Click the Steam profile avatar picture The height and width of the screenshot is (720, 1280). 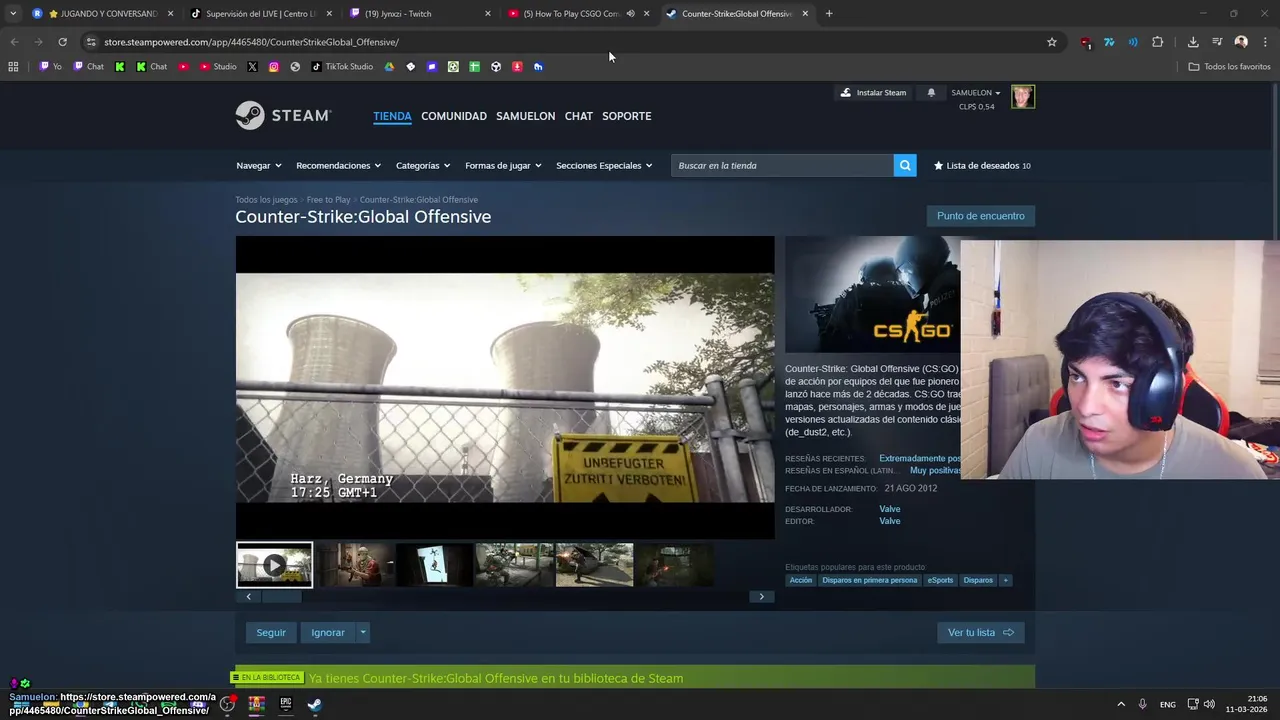(x=1022, y=97)
